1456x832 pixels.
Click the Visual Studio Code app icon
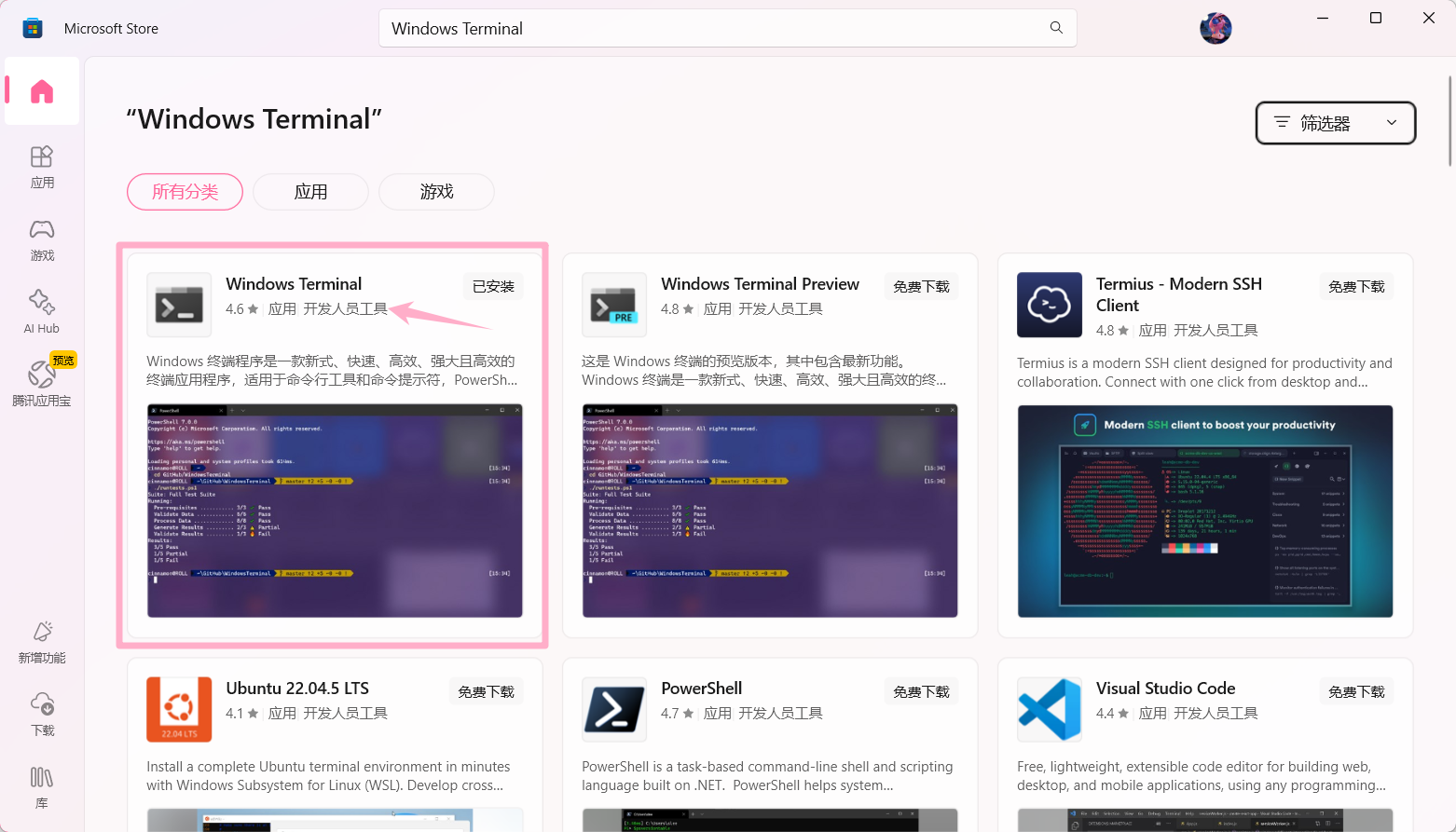[1050, 709]
